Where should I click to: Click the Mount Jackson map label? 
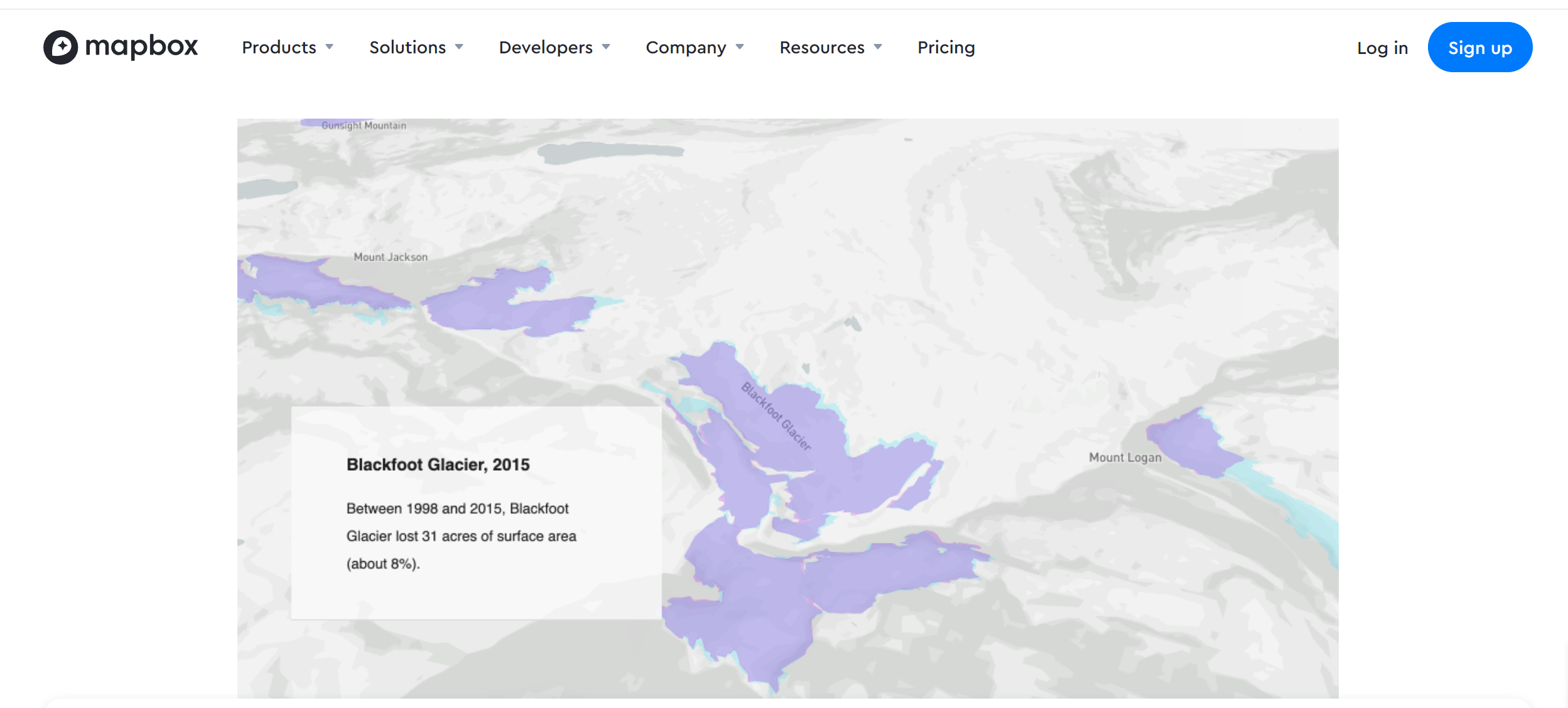pos(390,257)
